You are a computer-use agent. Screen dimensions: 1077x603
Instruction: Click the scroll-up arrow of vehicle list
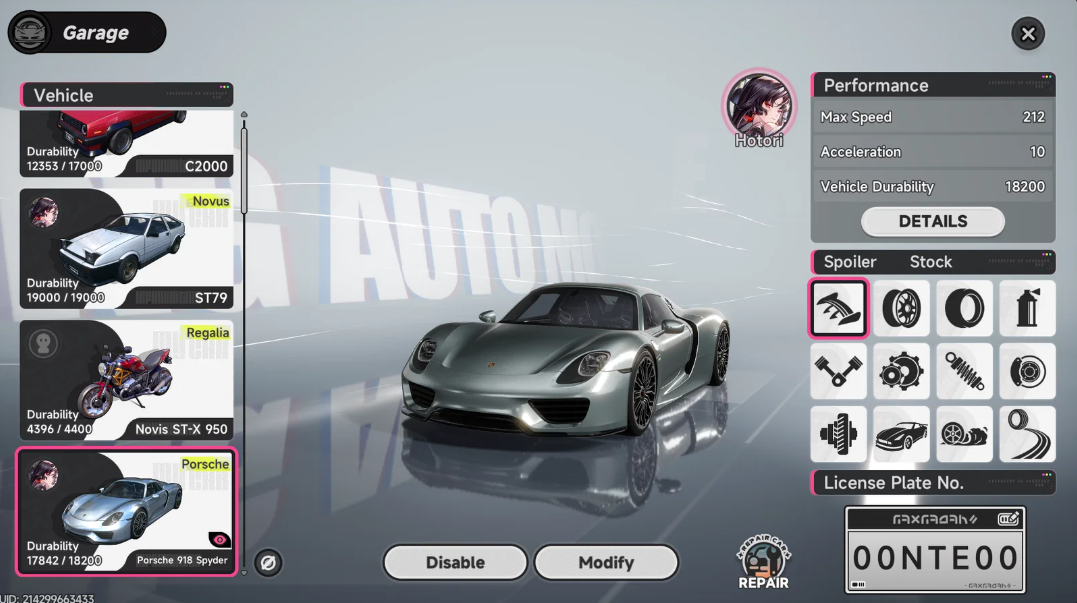244,115
